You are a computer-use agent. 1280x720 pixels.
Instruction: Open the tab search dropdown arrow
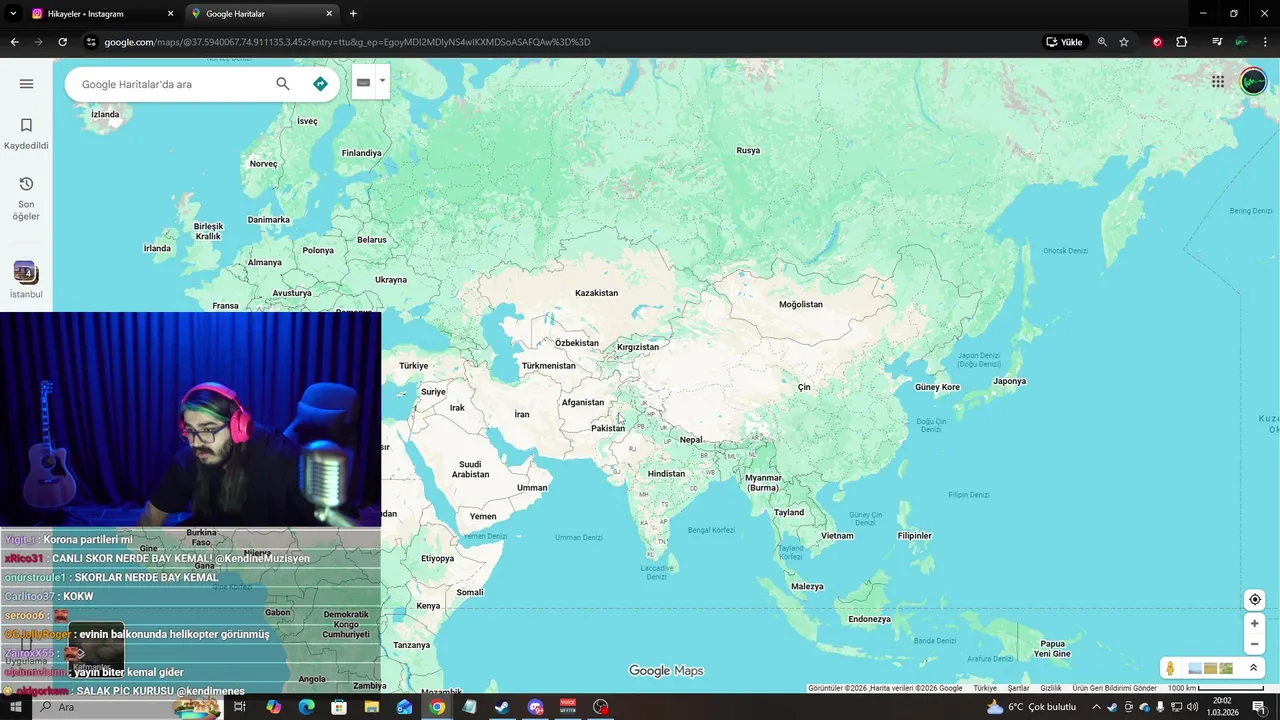[13, 14]
